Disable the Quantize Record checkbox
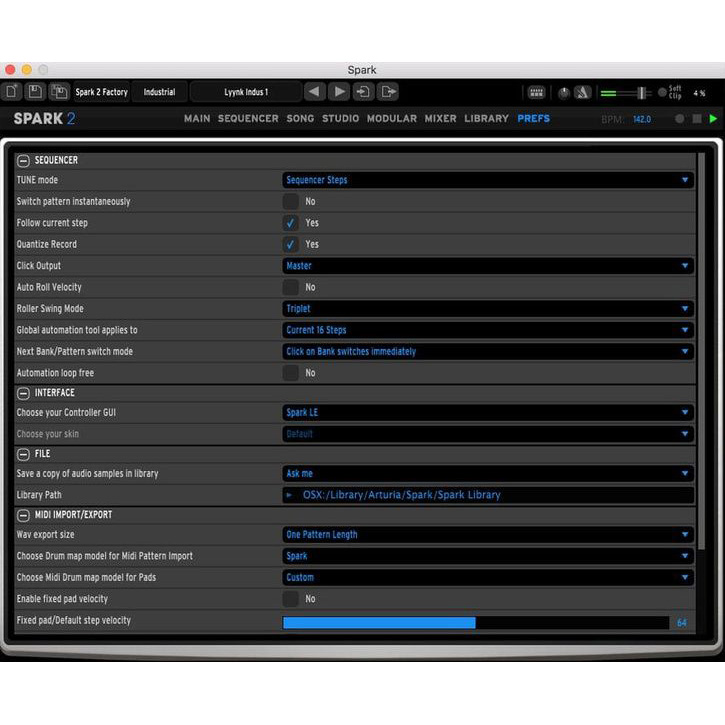 click(290, 244)
